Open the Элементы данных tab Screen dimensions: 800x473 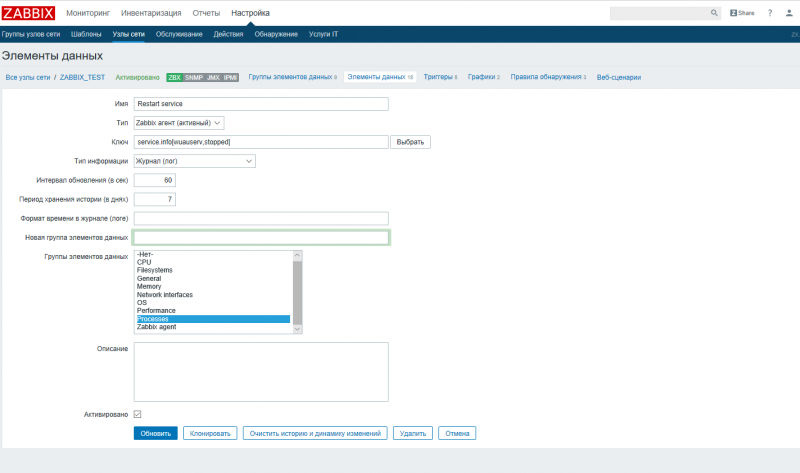pyautogui.click(x=380, y=77)
